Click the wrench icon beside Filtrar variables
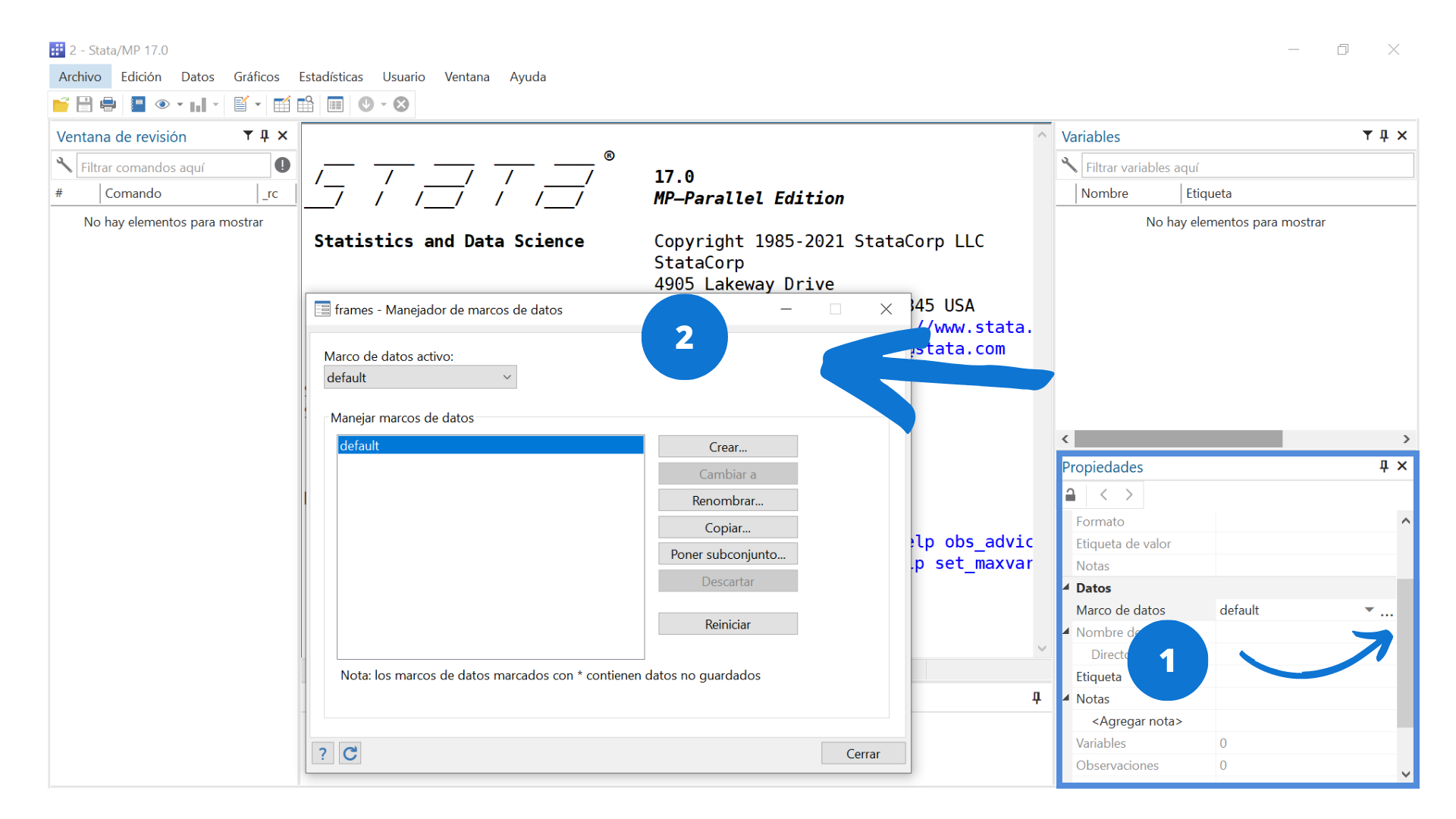Viewport: 1456px width, 819px height. pyautogui.click(x=1069, y=165)
